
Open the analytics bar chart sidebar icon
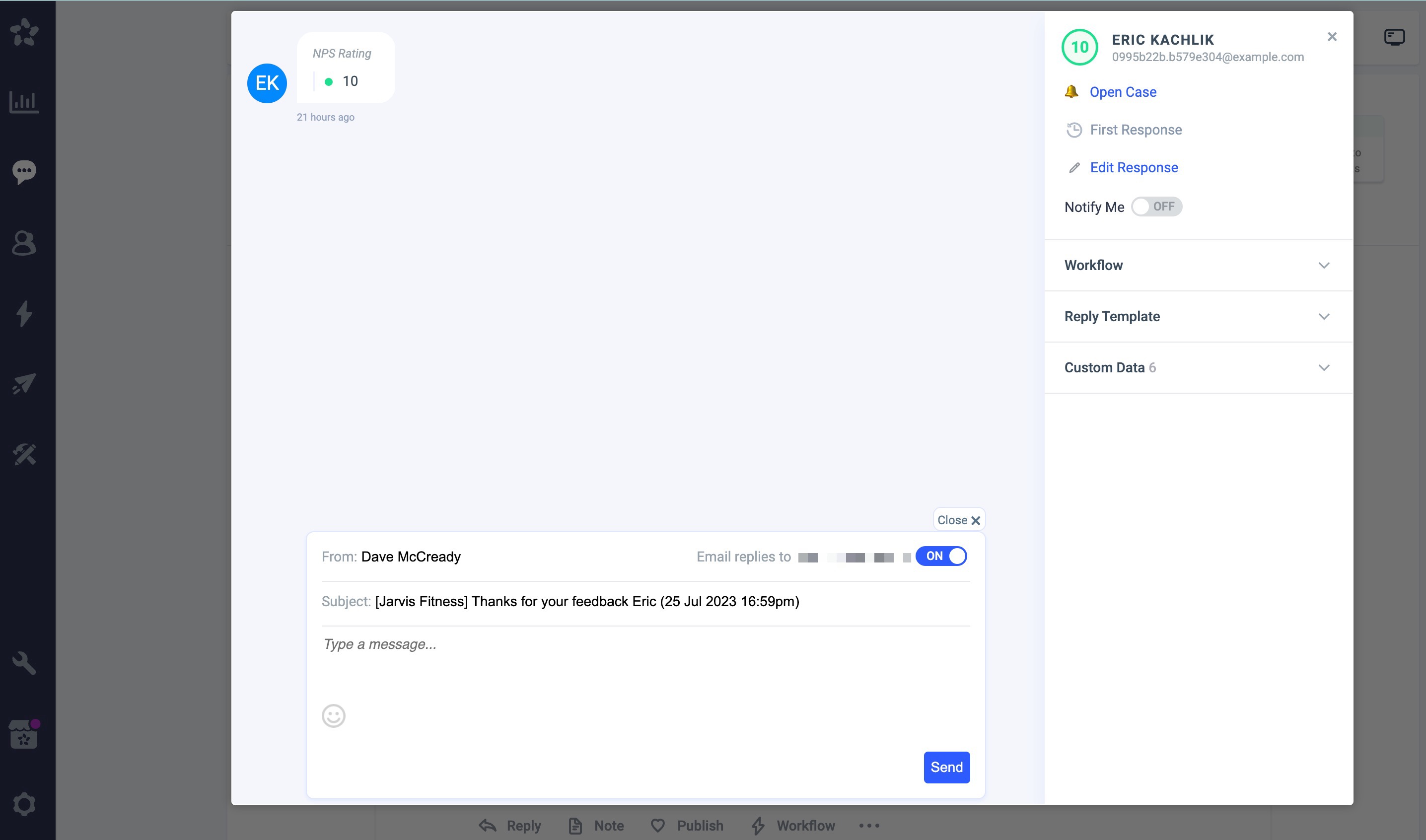tap(24, 102)
